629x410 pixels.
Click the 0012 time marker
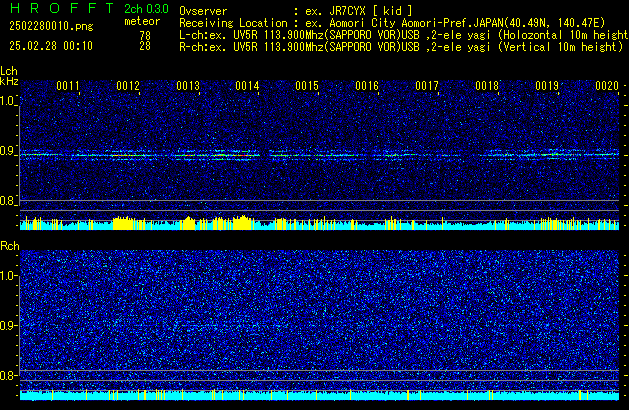128,86
